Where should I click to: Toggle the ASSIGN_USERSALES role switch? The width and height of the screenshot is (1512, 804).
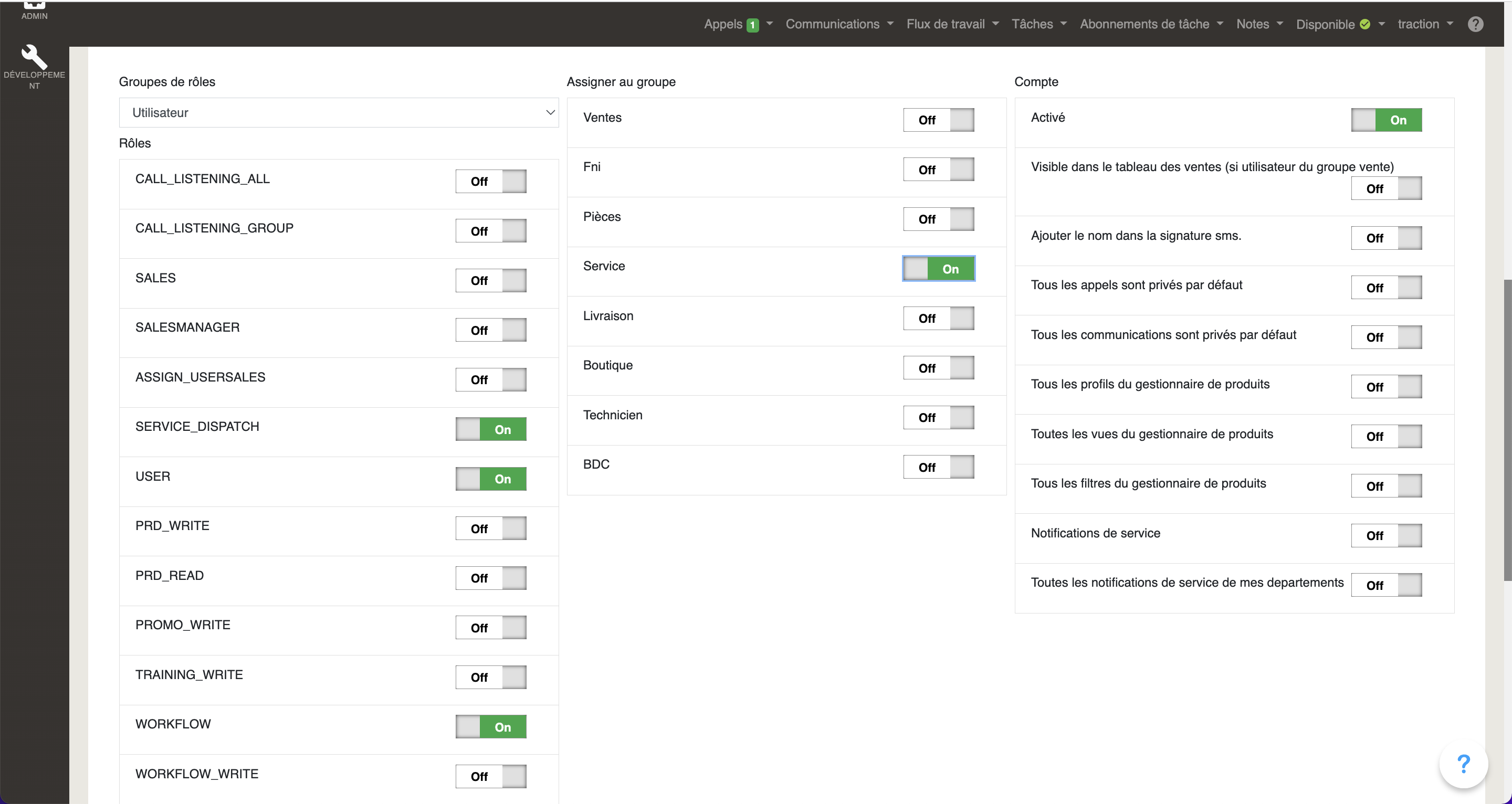click(x=491, y=380)
